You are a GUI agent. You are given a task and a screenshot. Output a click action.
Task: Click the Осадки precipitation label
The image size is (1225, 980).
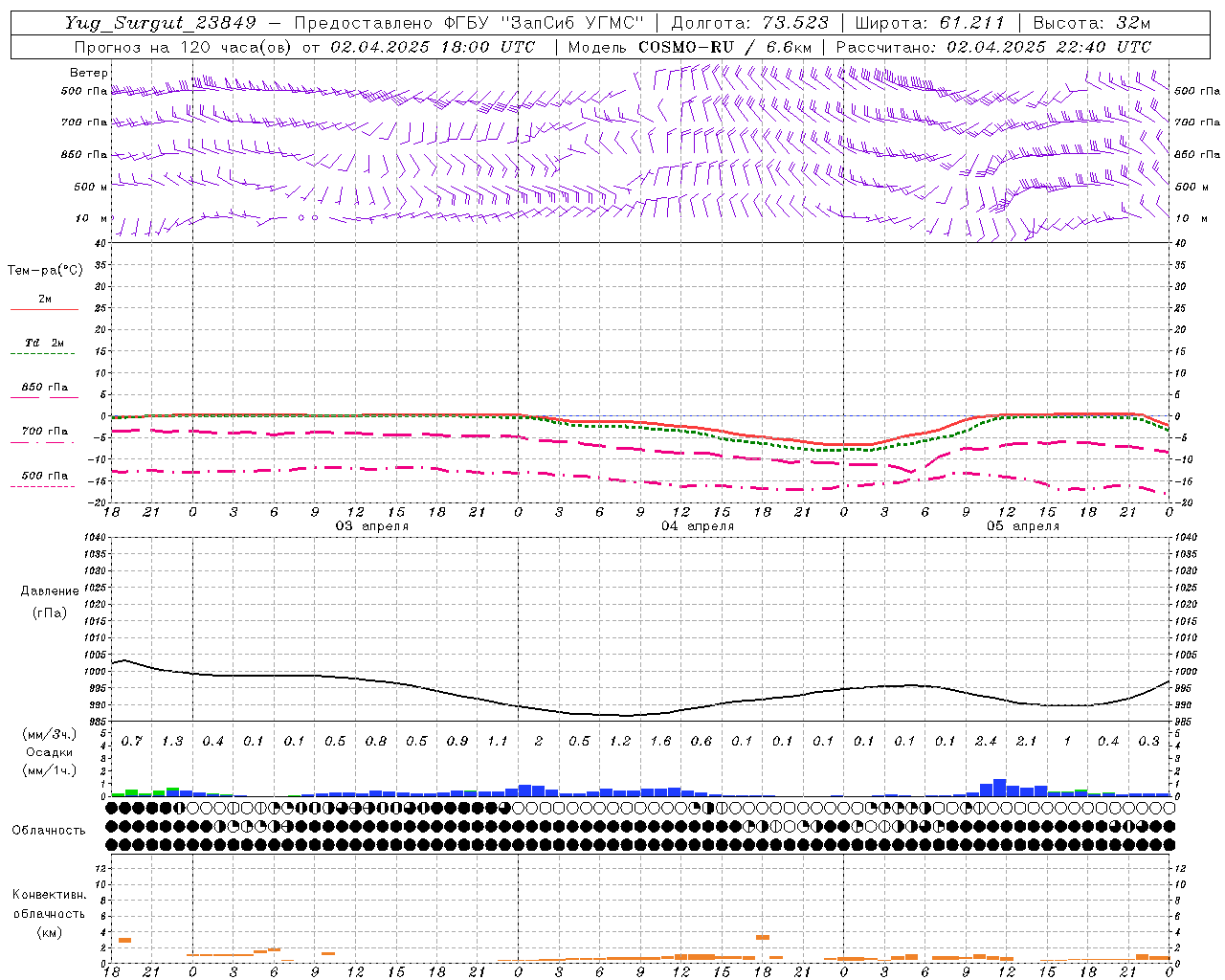pos(50,752)
